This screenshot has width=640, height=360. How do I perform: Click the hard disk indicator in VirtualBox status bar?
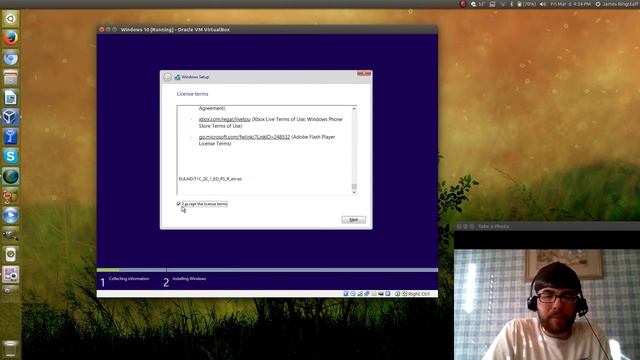[x=346, y=294]
